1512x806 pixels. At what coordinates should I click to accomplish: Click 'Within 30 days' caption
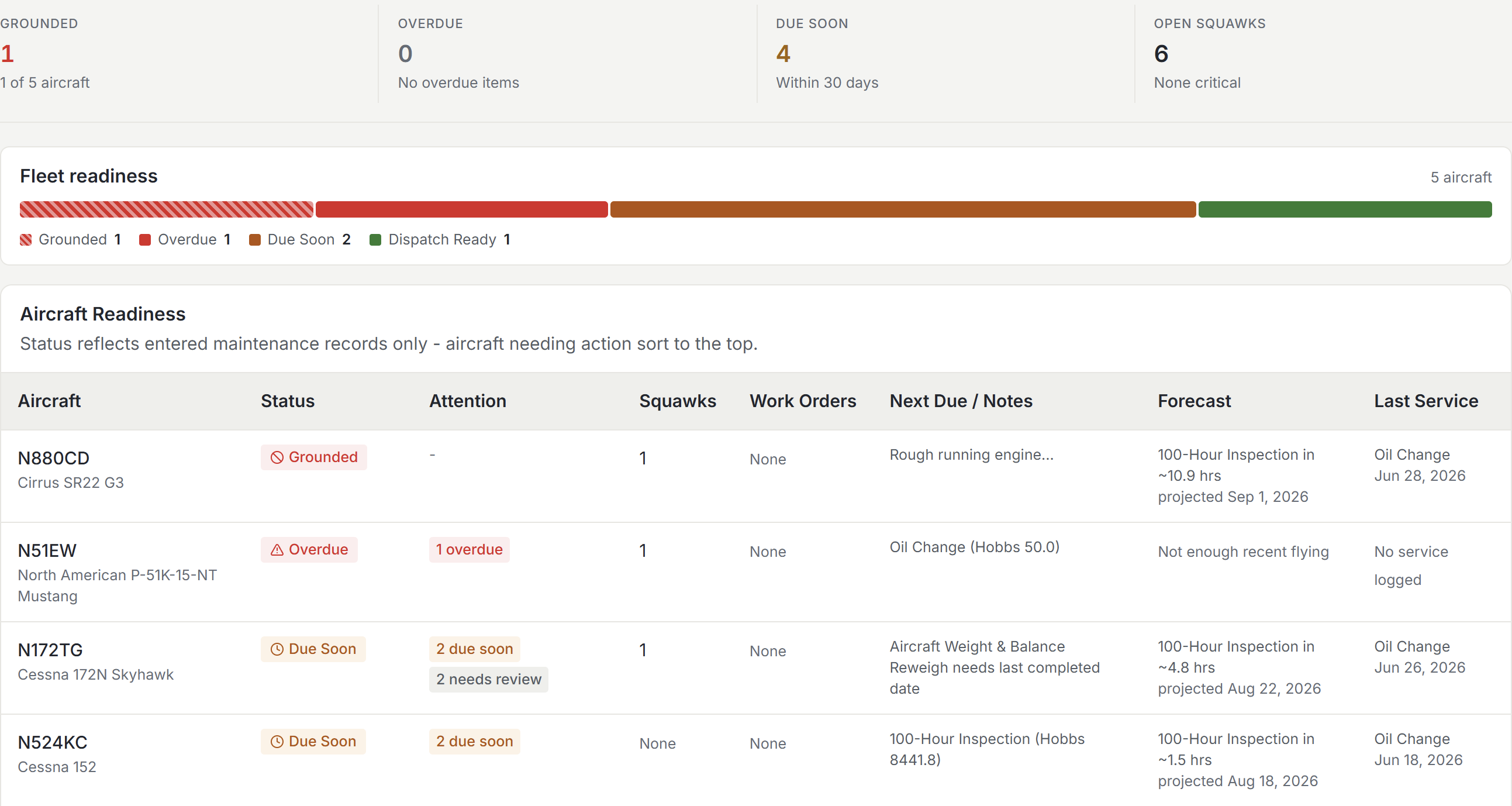click(x=827, y=83)
